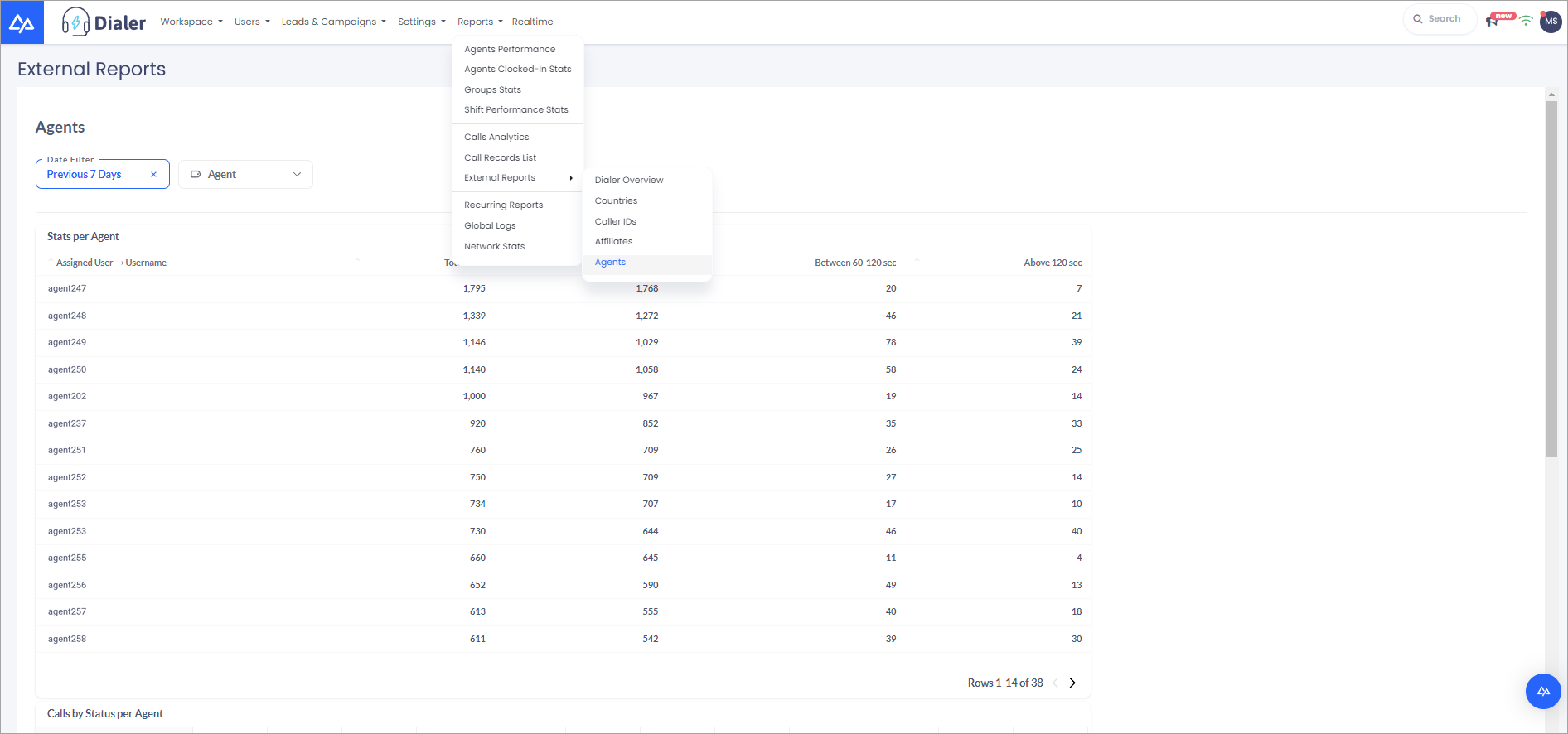Viewport: 1568px width, 734px height.
Task: Go to next page of agent rows
Action: pyautogui.click(x=1072, y=683)
